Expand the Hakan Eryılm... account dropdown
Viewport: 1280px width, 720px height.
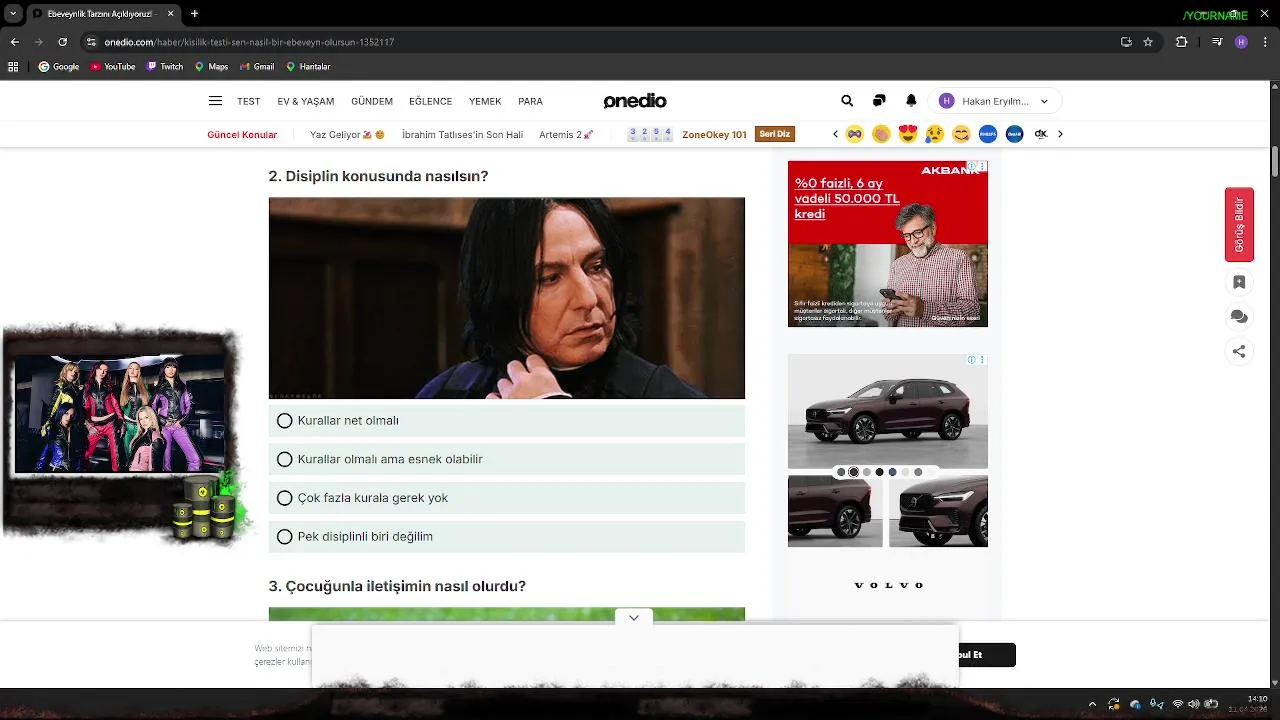(x=995, y=101)
